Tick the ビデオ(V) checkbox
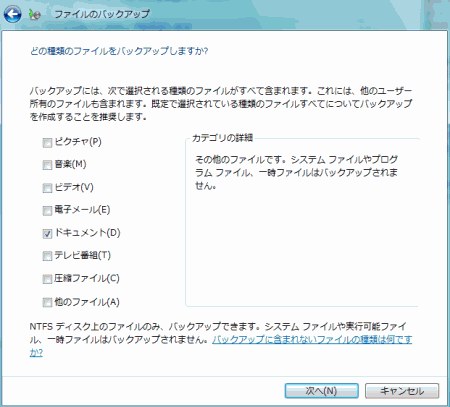450x407 pixels. point(47,188)
